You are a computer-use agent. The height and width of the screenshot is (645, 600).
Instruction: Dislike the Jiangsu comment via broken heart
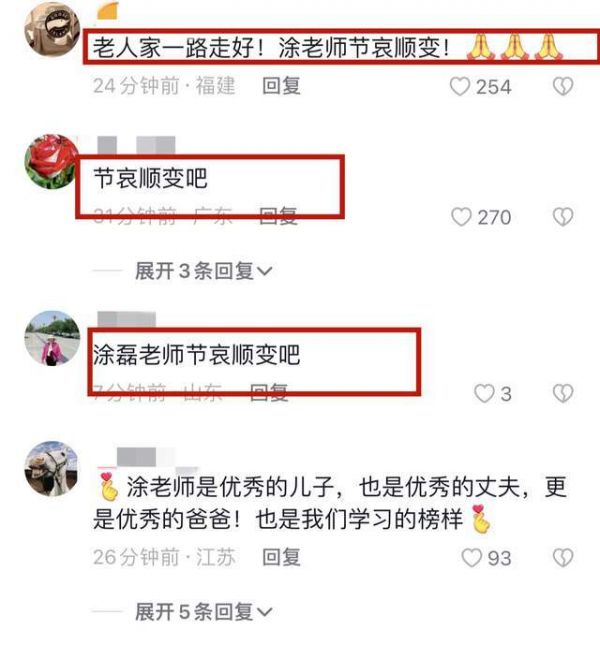pyautogui.click(x=563, y=558)
